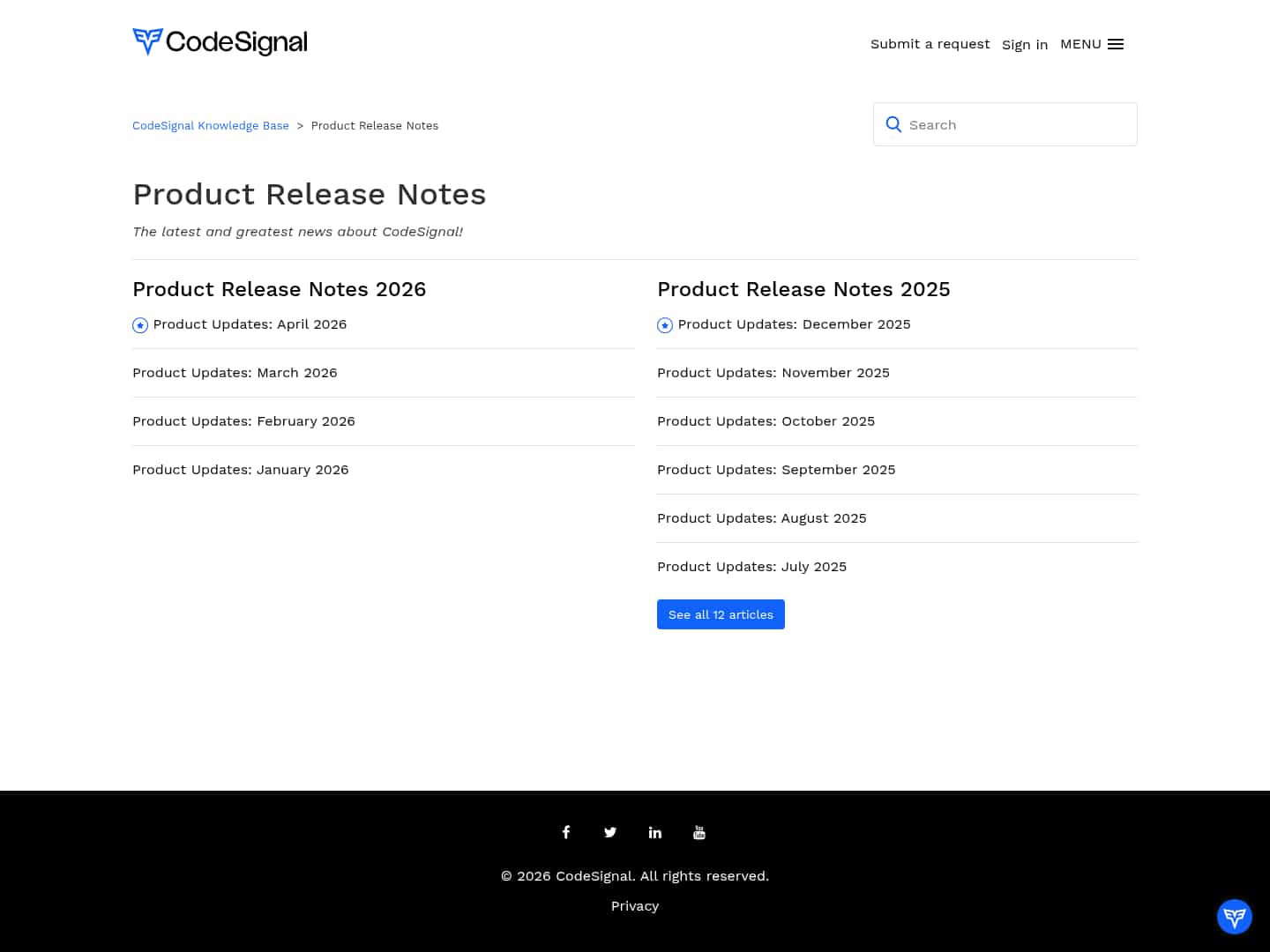Click Product Release Notes breadcrumb text
The width and height of the screenshot is (1270, 952).
click(375, 125)
